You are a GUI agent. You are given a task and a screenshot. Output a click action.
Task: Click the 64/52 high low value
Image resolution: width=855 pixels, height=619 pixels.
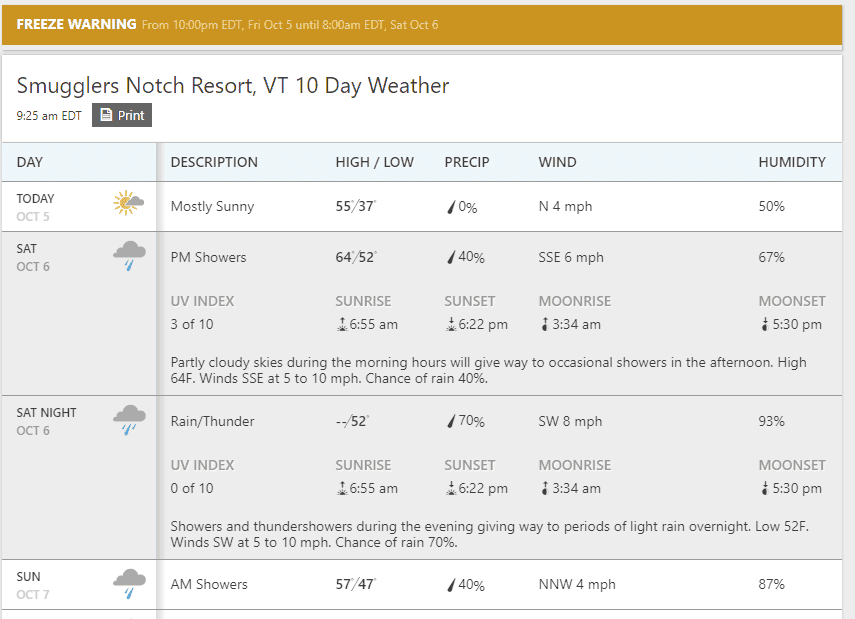356,257
